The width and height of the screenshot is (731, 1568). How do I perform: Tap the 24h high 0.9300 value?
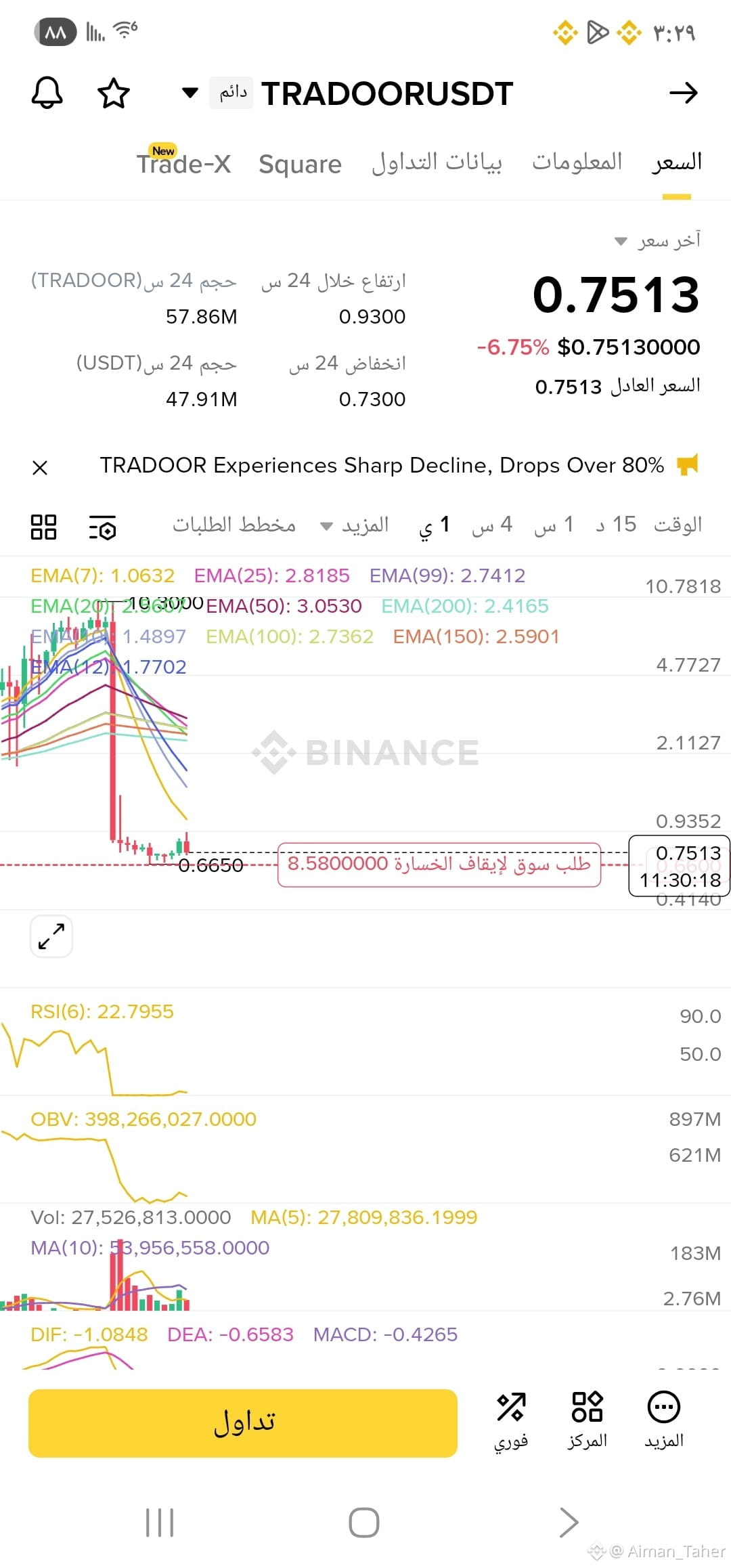(372, 316)
